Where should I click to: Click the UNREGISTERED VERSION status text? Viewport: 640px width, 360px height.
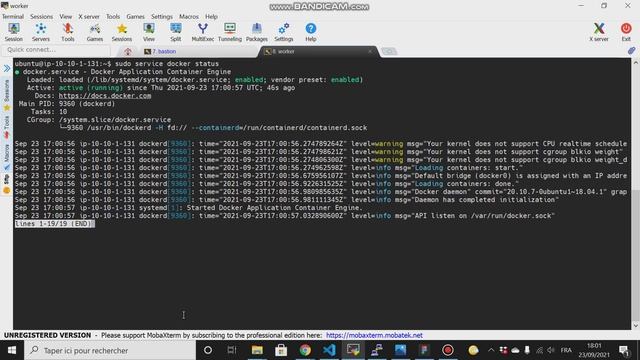47,335
